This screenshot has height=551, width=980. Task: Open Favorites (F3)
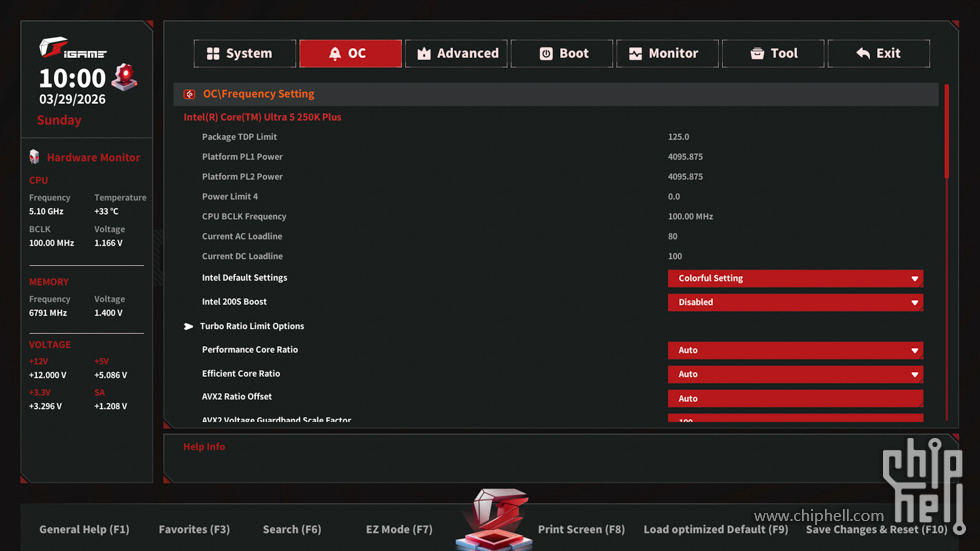pyautogui.click(x=194, y=529)
